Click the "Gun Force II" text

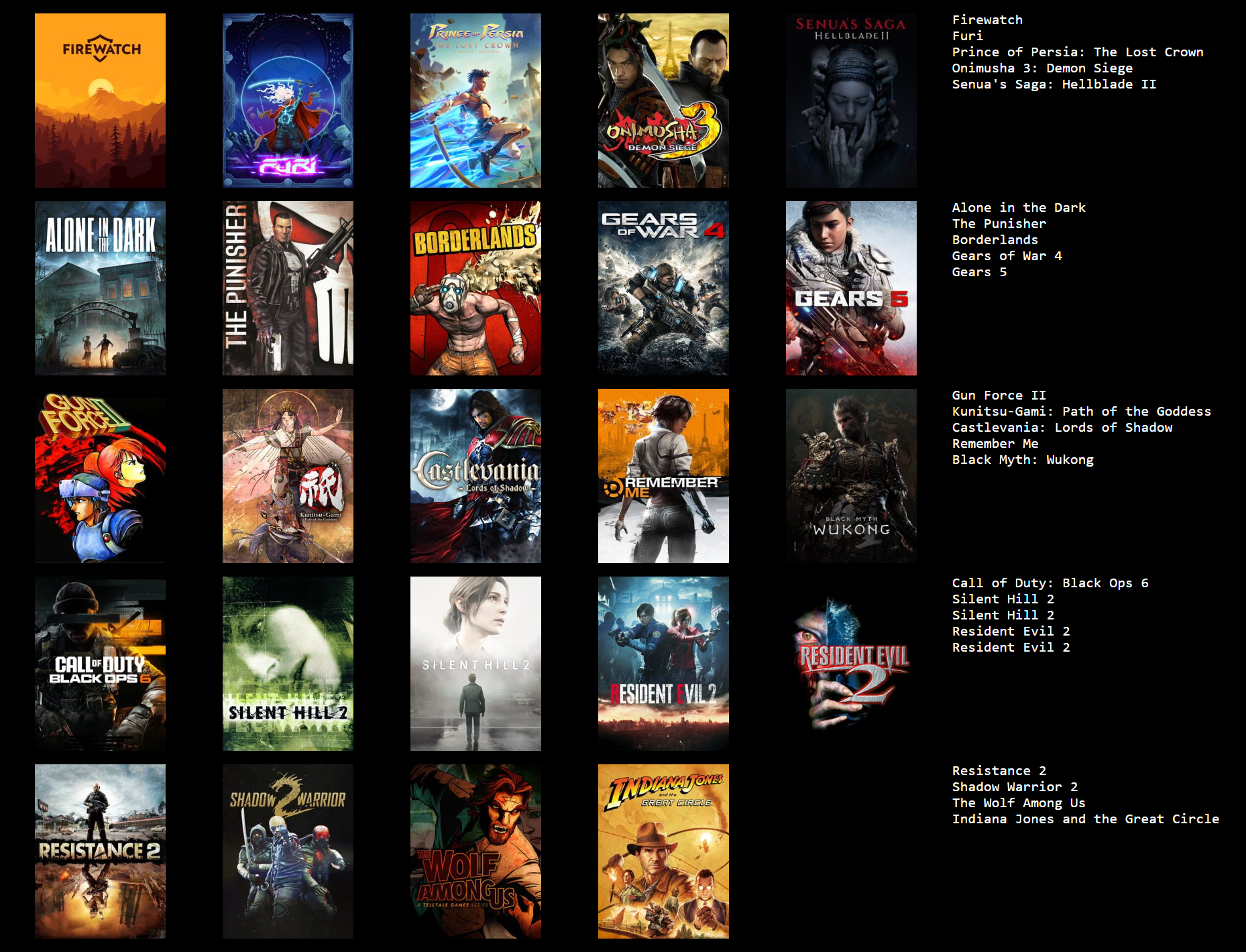pos(999,396)
